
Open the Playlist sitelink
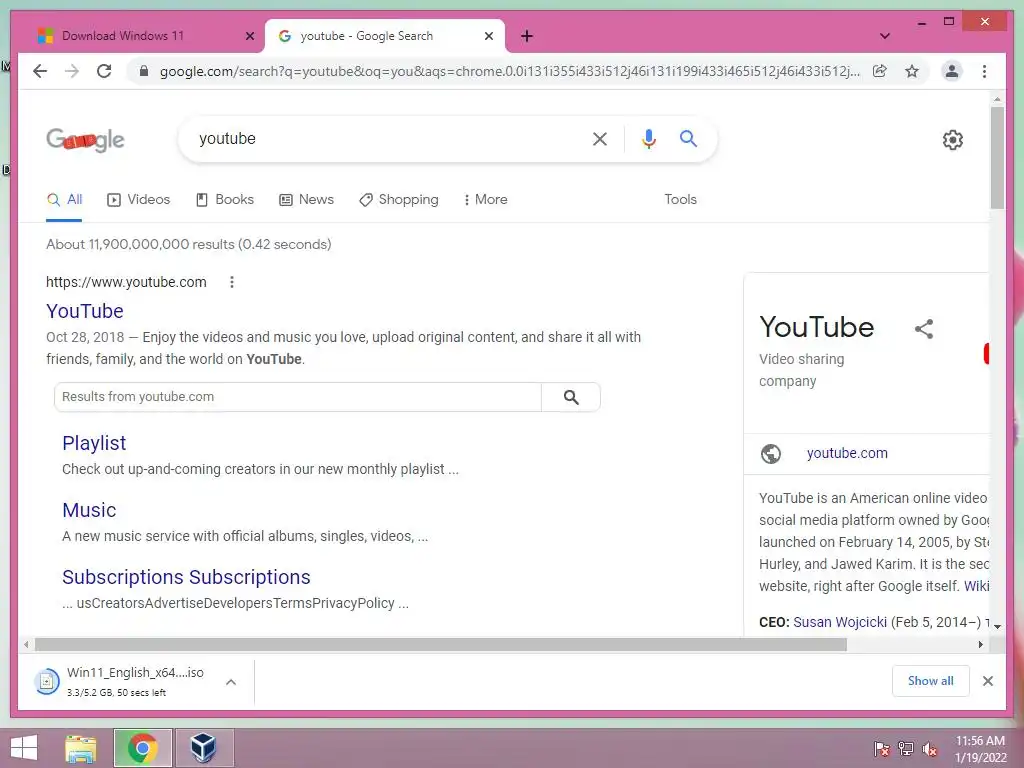coord(94,443)
